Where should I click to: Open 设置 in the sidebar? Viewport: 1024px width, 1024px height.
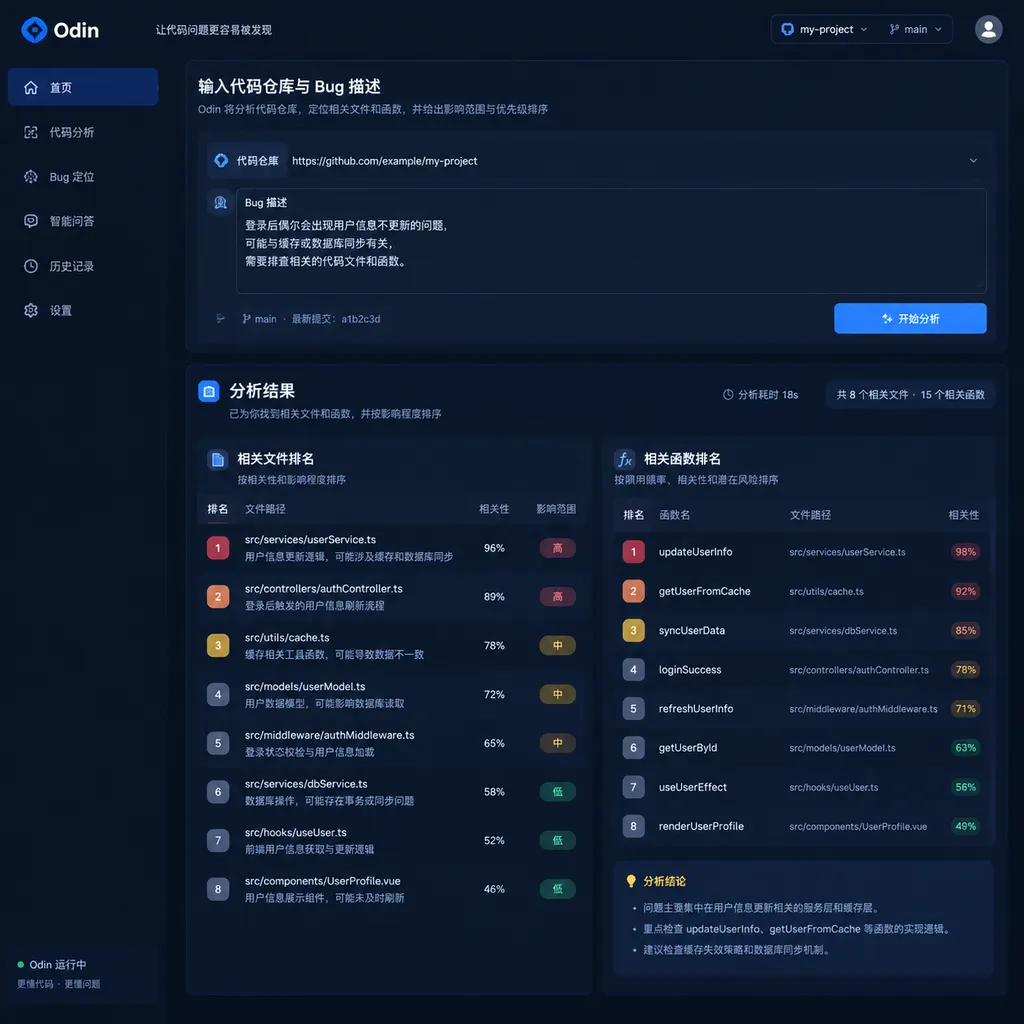(x=83, y=310)
